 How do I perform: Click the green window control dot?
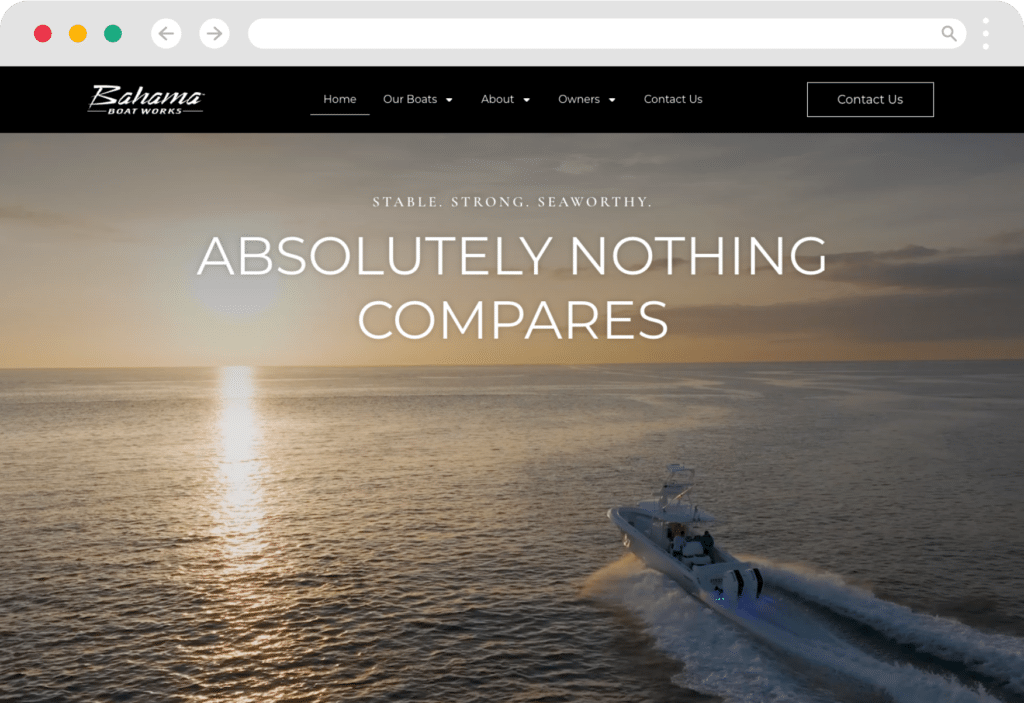113,33
